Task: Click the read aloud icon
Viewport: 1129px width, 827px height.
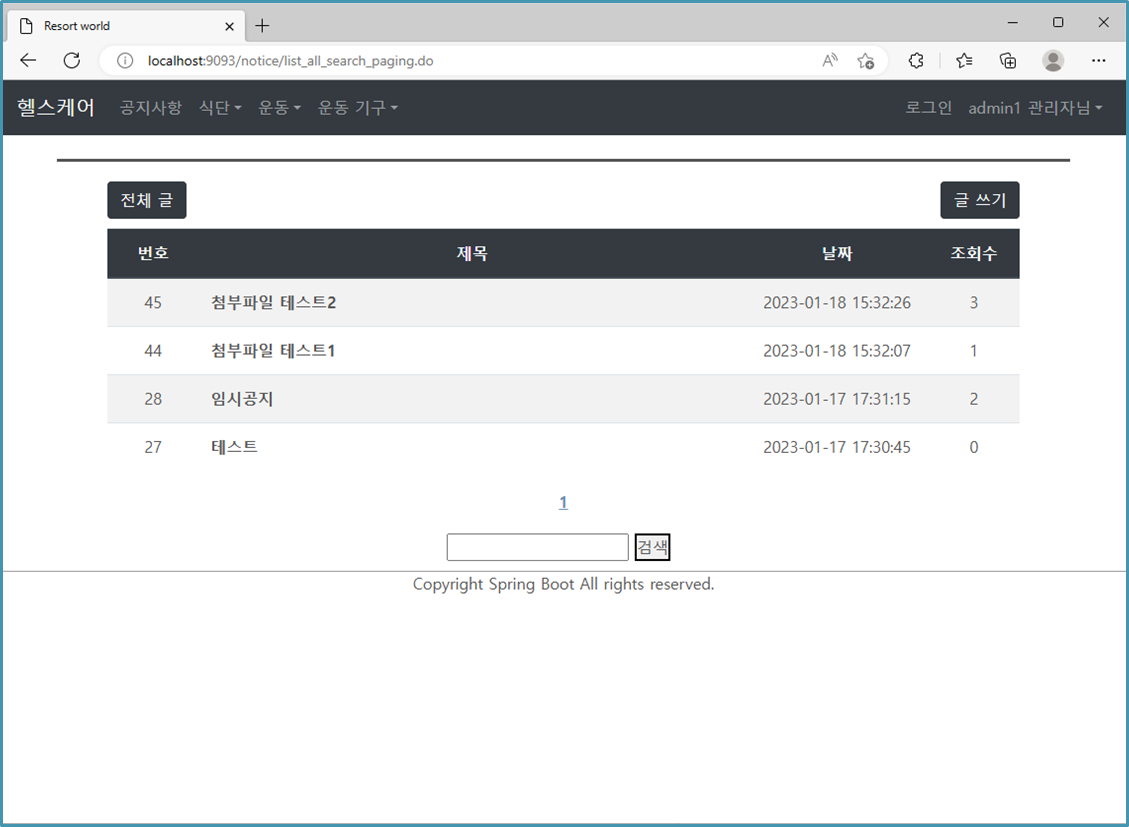Action: point(829,60)
